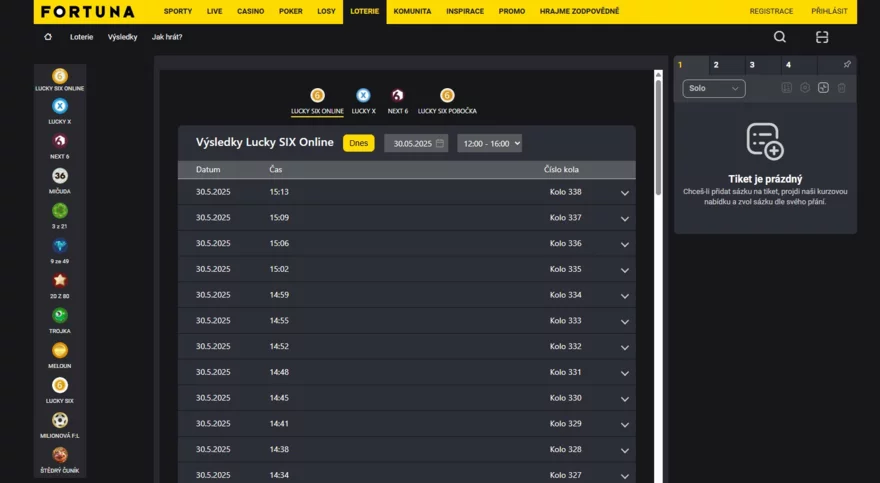Switch to Next 6 results tab
This screenshot has height=483, width=880.
[398, 102]
